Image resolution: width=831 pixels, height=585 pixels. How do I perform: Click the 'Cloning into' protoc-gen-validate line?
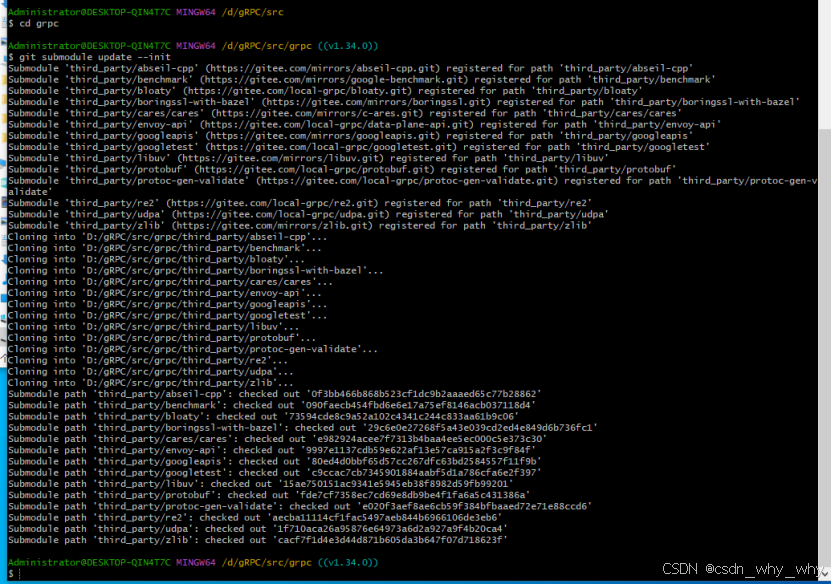coord(193,349)
